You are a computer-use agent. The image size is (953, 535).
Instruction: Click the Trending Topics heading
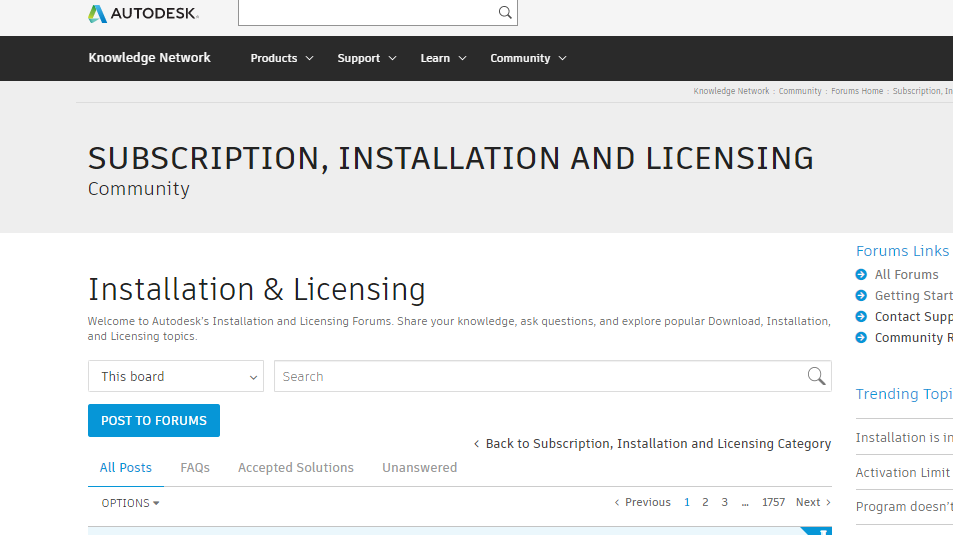904,394
